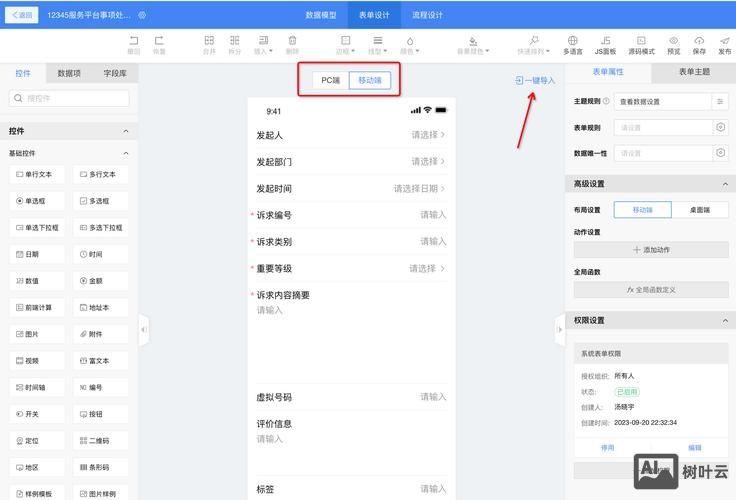The image size is (736, 500).
Task: Select the 视频 video control
Action: click(x=37, y=361)
